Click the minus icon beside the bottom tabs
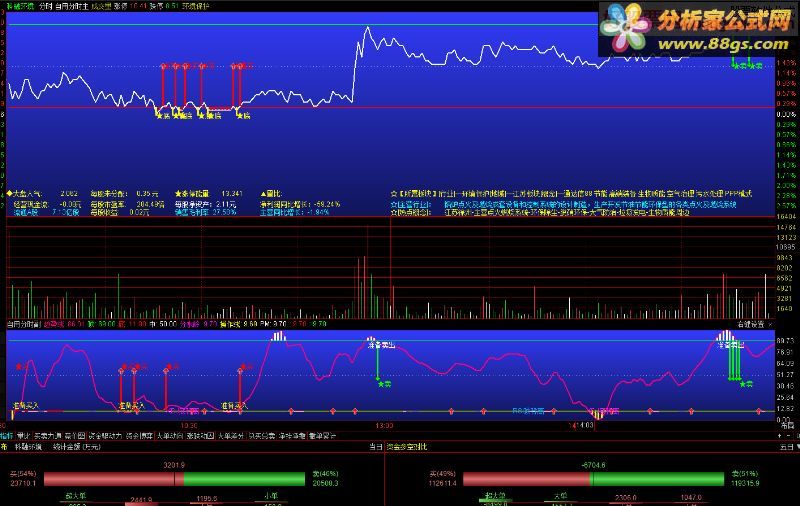 [x=788, y=436]
